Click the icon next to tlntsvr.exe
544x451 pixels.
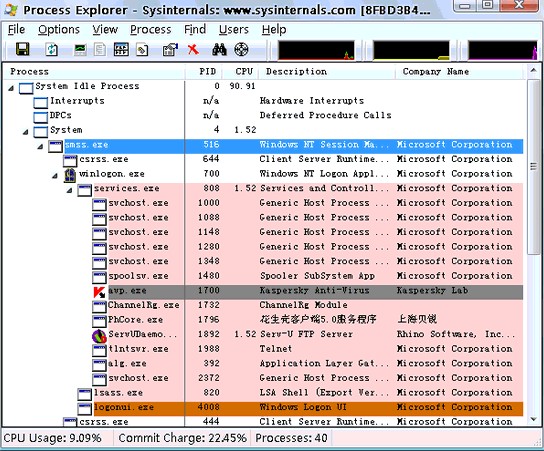[100, 350]
